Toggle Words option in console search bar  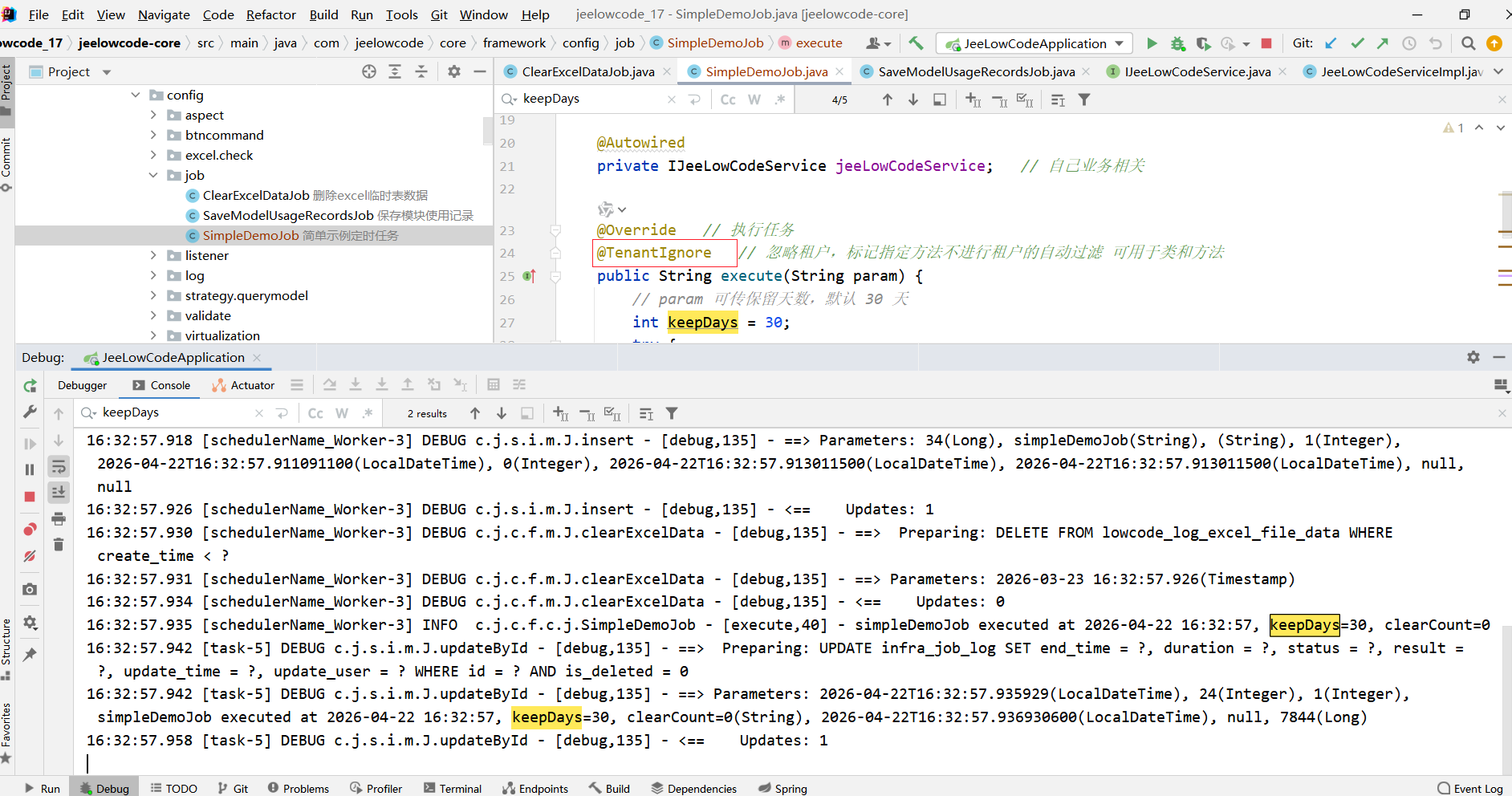click(342, 413)
